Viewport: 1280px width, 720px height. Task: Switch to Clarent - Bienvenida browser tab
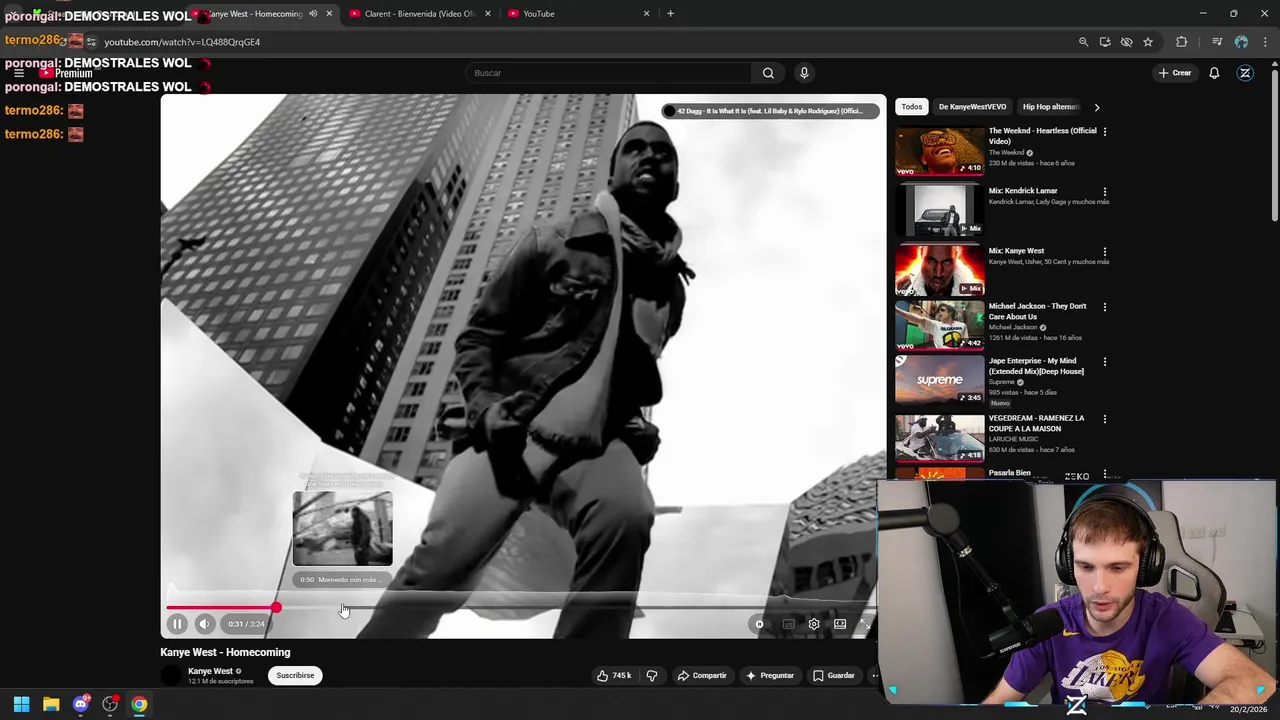(420, 14)
